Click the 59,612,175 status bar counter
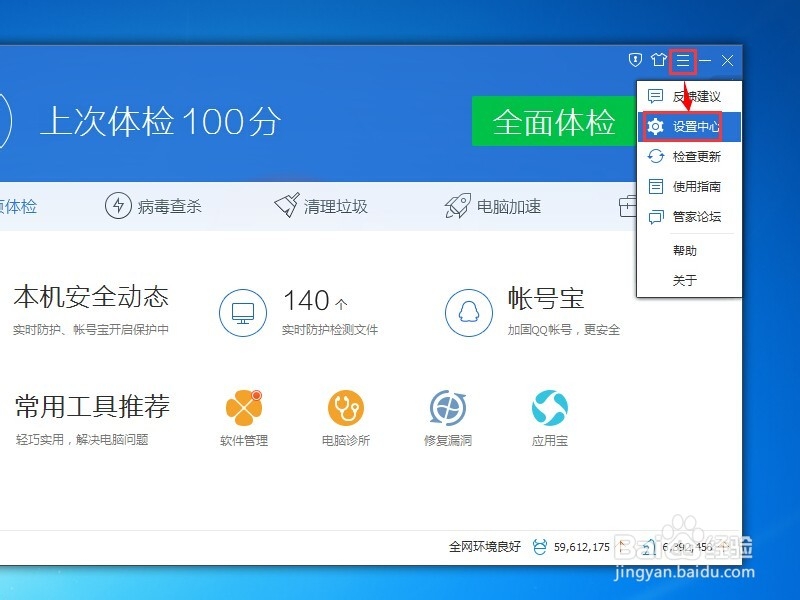Image resolution: width=800 pixels, height=600 pixels. [x=582, y=547]
